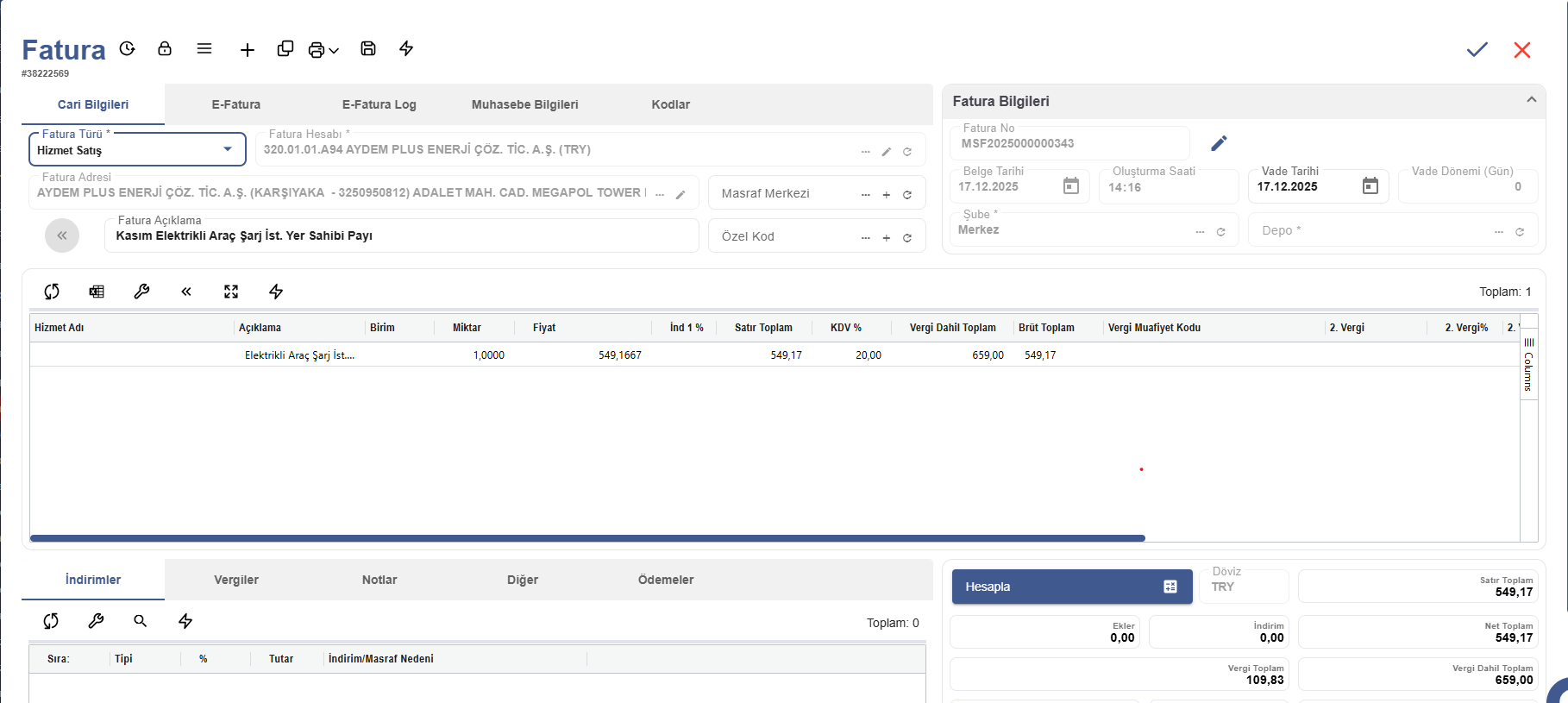This screenshot has width=1568, height=703.
Task: Open invoice lines grid wrench settings
Action: click(x=141, y=292)
